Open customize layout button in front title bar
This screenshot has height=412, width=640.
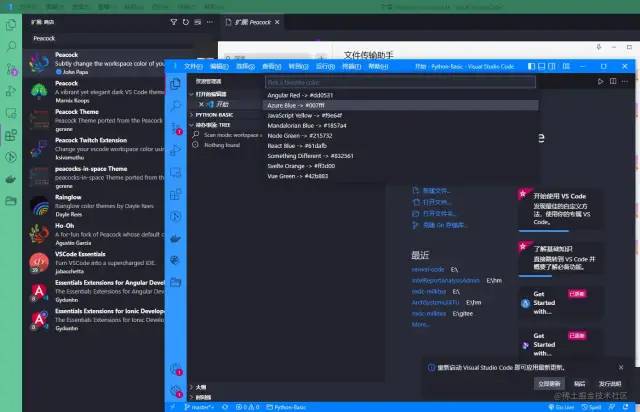coord(566,66)
